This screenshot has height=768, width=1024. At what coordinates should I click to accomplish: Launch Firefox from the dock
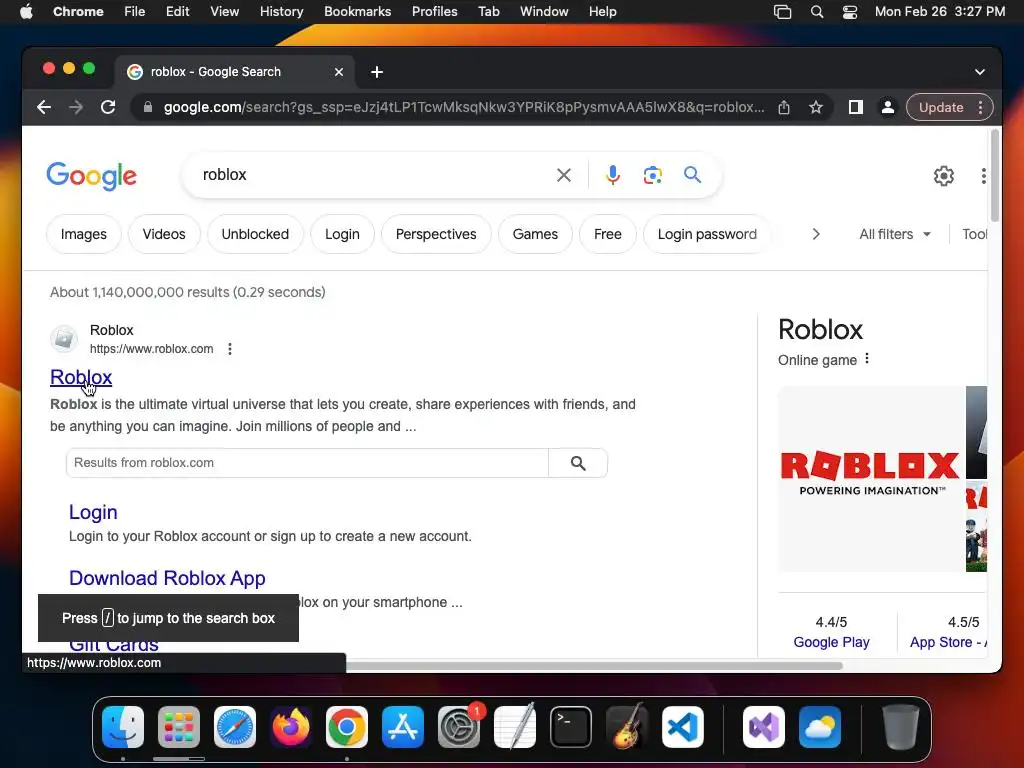(291, 726)
